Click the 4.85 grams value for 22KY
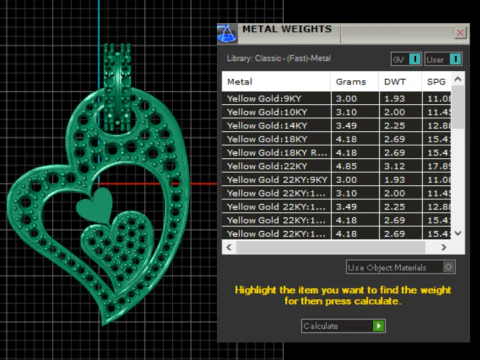Screen dimensions: 480x360 pyautogui.click(x=346, y=166)
